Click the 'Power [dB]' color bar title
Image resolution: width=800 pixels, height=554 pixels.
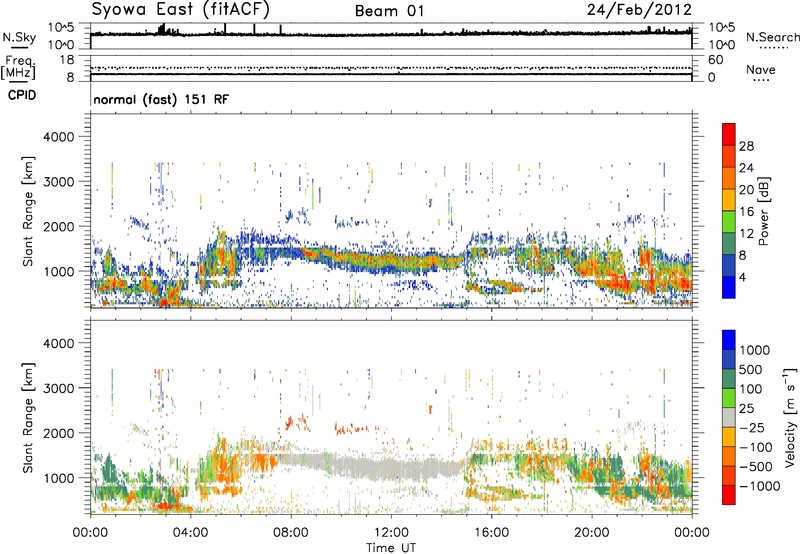click(764, 211)
